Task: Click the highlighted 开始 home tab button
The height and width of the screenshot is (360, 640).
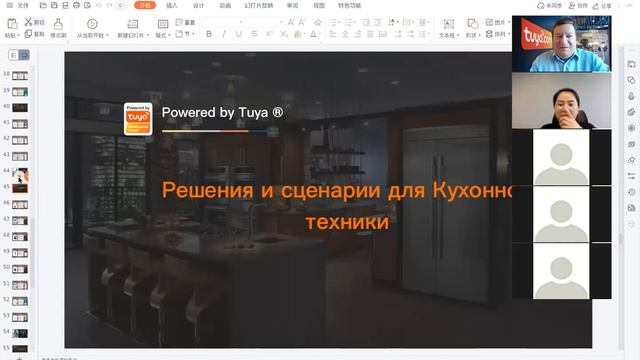Action: click(145, 5)
